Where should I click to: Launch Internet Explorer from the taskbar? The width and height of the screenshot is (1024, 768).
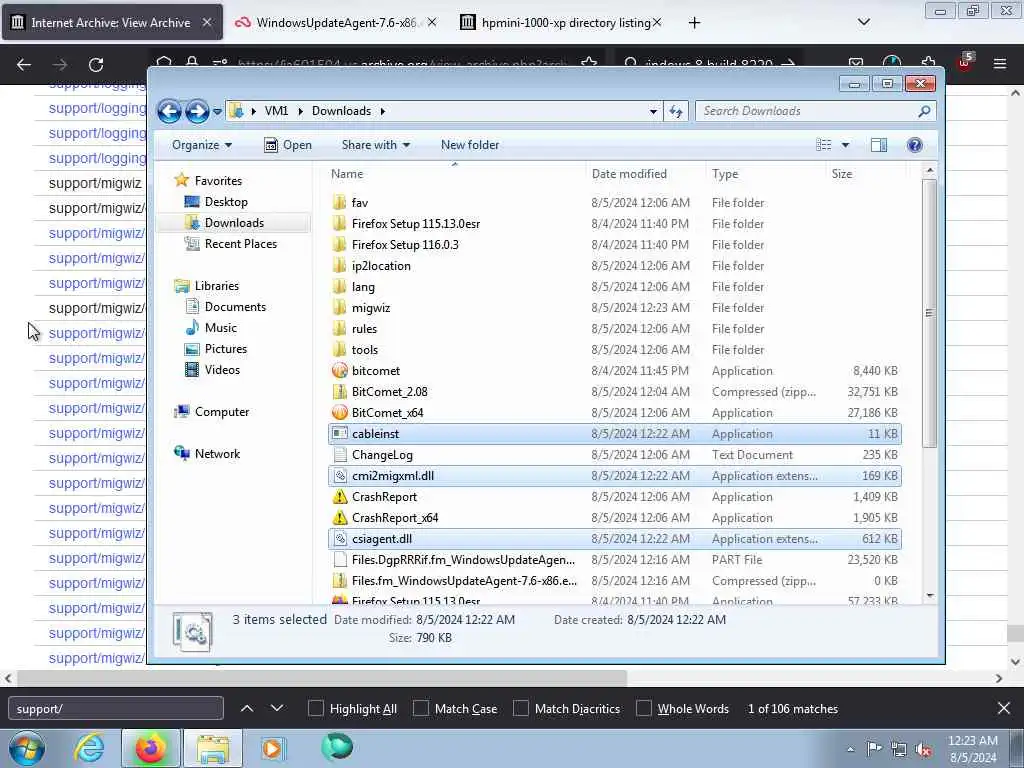(x=89, y=748)
